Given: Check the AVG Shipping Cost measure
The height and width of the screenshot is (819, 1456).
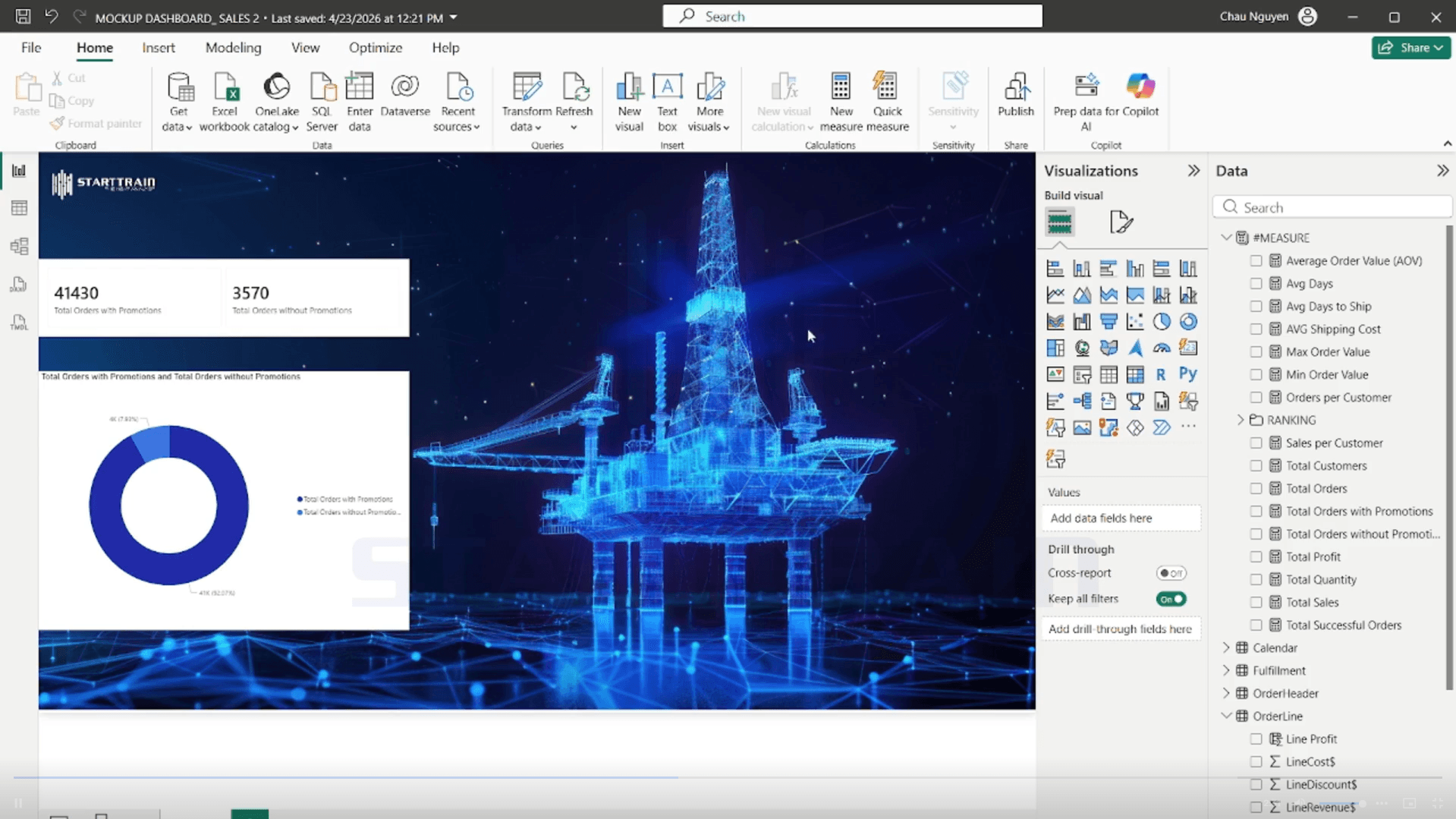Looking at the screenshot, I should point(1256,329).
